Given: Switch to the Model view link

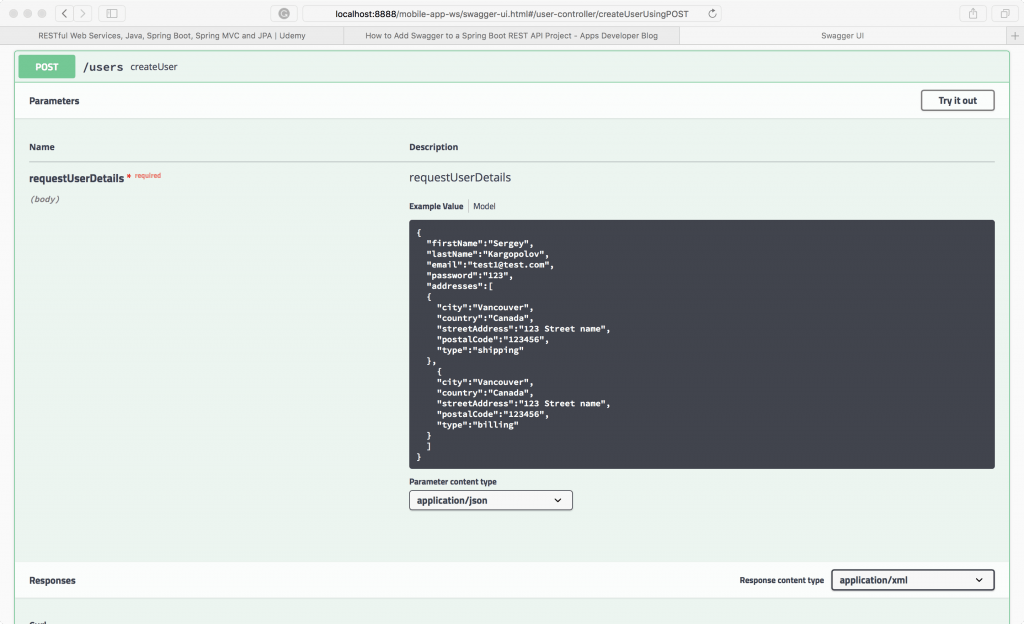Looking at the screenshot, I should coord(484,206).
